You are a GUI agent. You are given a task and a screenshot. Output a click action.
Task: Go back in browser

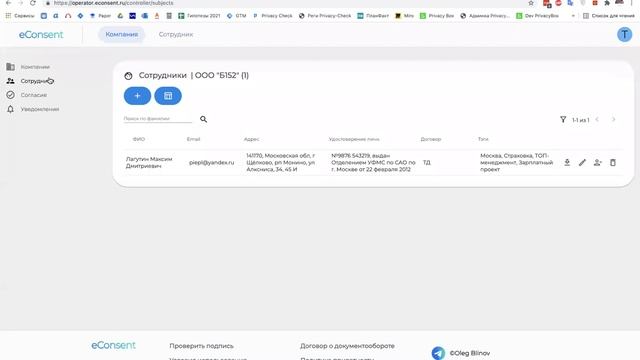[8, 3]
